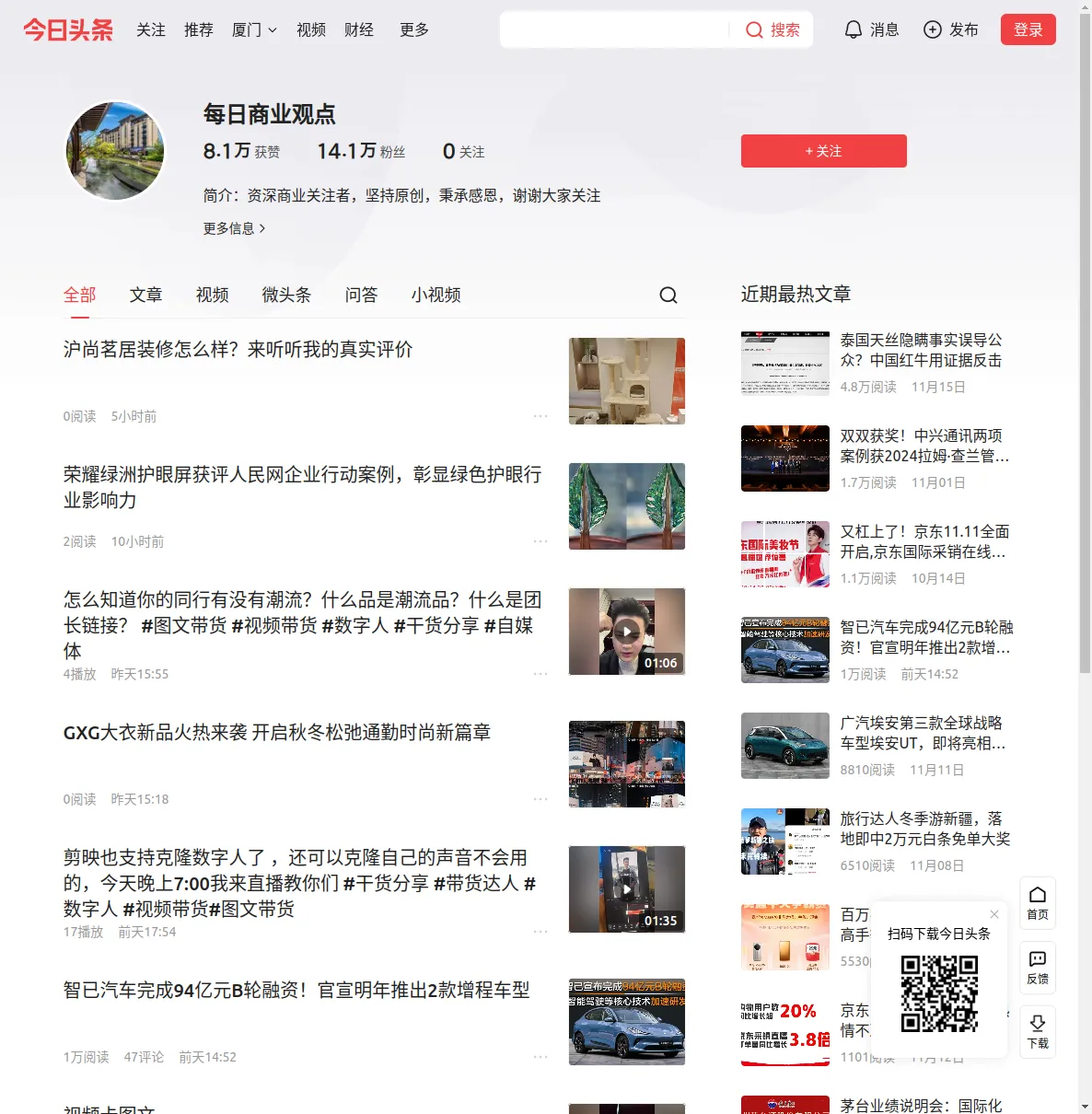Open the GXG post city-lights thumbnail
This screenshot has height=1114, width=1092.
627,764
